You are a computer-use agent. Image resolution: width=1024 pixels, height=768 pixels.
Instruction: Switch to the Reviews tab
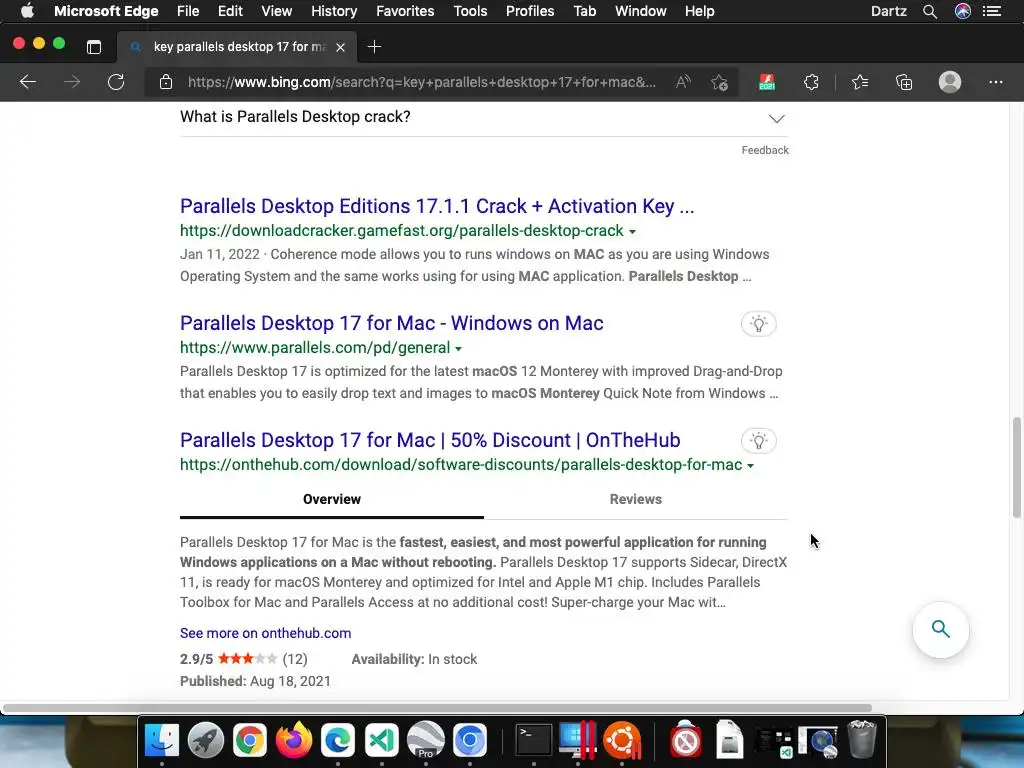[x=635, y=499]
